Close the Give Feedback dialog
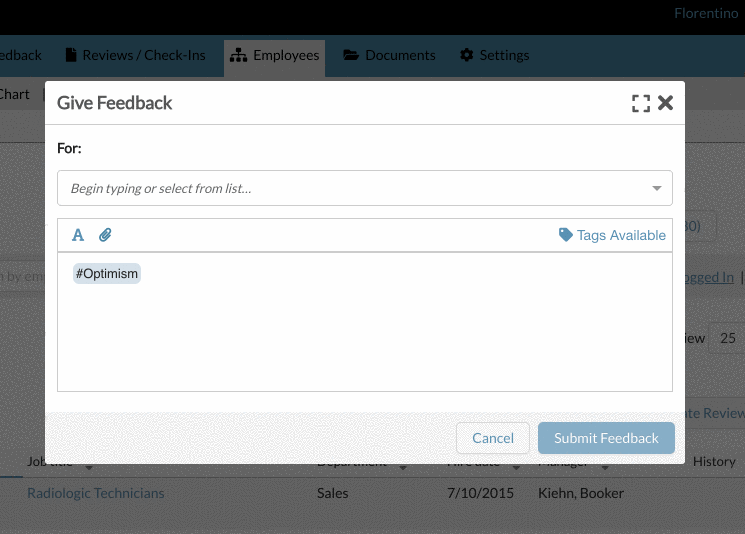 [665, 103]
